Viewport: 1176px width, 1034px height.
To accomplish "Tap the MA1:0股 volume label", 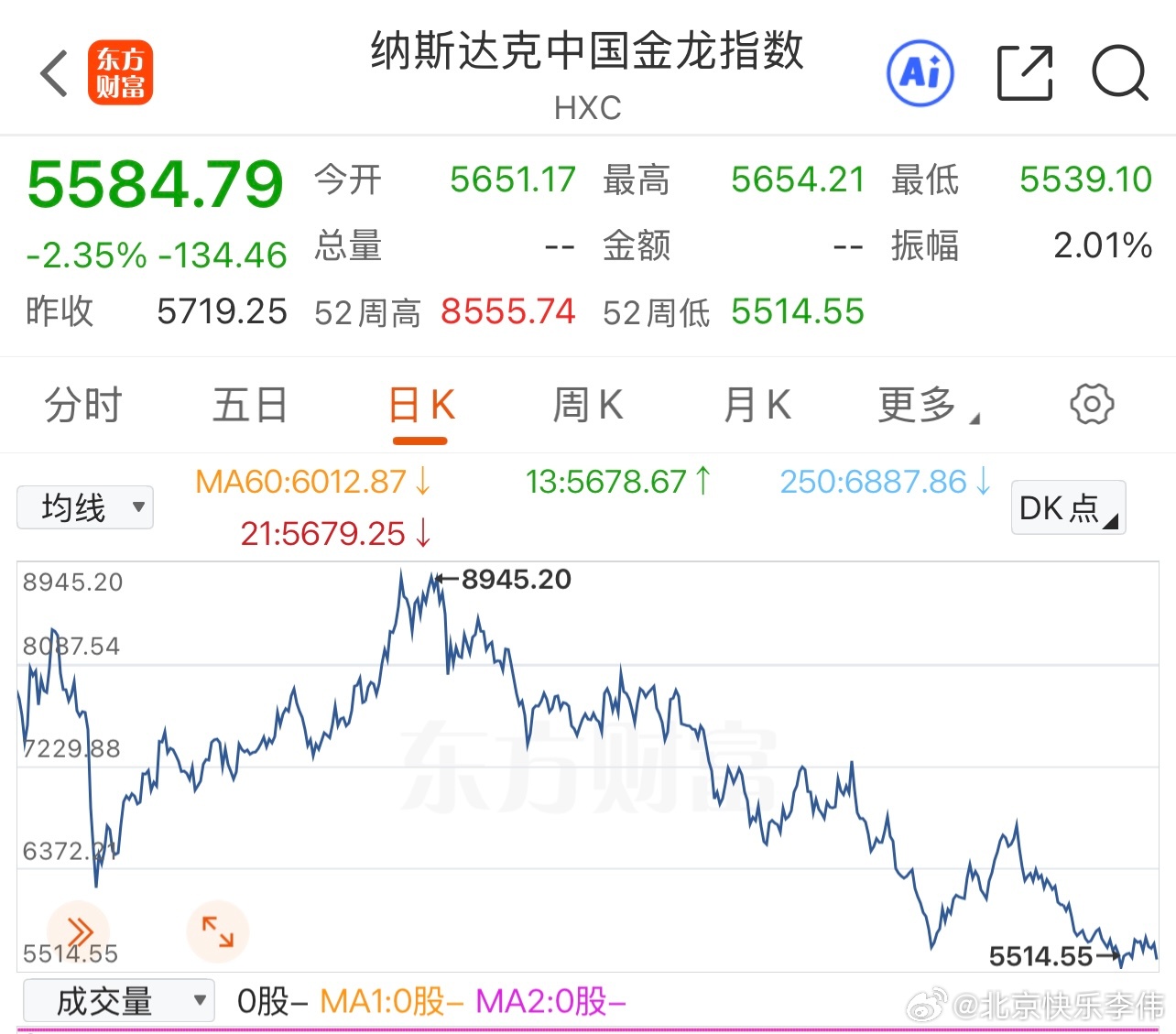I will coord(393,1001).
